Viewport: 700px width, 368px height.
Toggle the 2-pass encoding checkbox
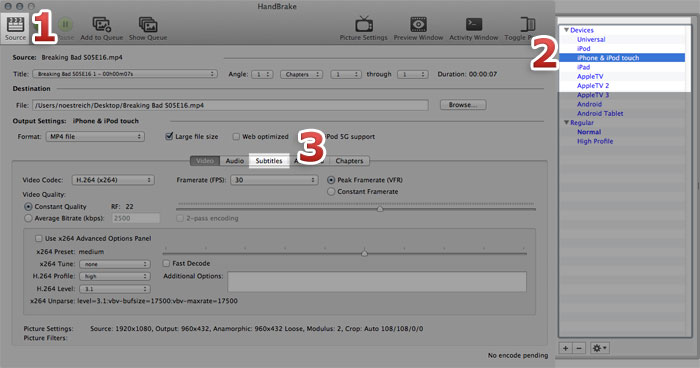[180, 218]
